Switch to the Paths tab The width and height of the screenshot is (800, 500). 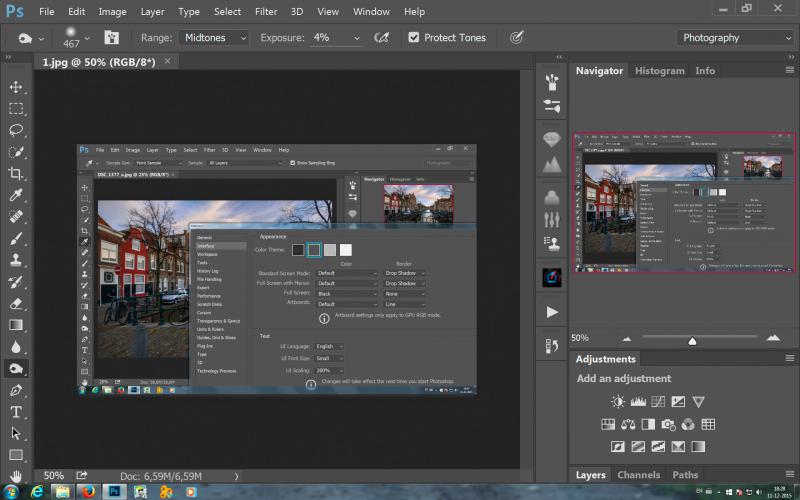(685, 474)
